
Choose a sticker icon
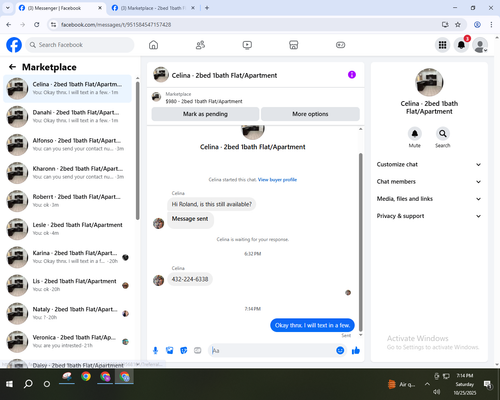[184, 350]
